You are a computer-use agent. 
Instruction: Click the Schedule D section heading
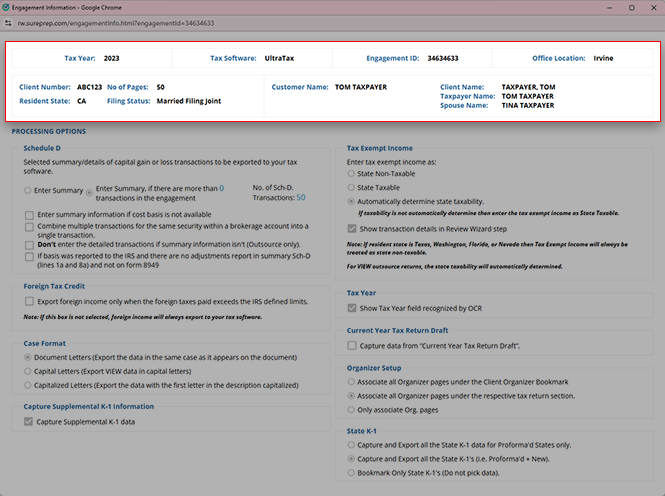coord(42,148)
